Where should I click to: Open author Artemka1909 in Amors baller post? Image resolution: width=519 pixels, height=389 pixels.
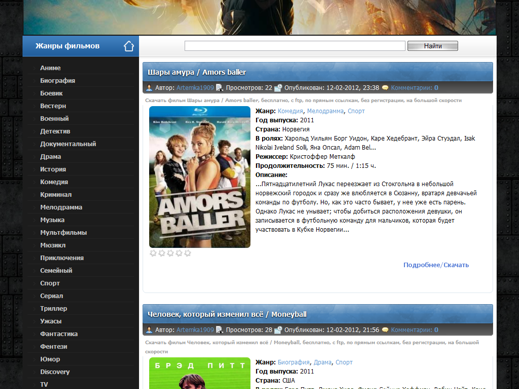[195, 88]
